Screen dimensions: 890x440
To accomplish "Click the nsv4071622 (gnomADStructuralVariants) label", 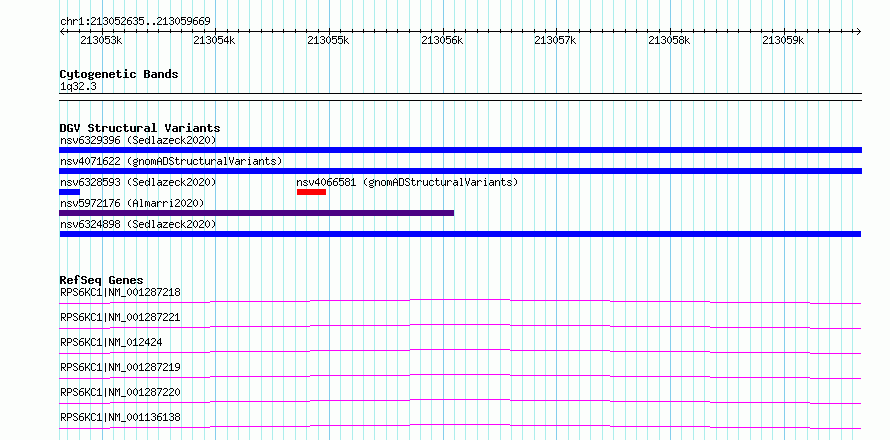I will pyautogui.click(x=171, y=161).
